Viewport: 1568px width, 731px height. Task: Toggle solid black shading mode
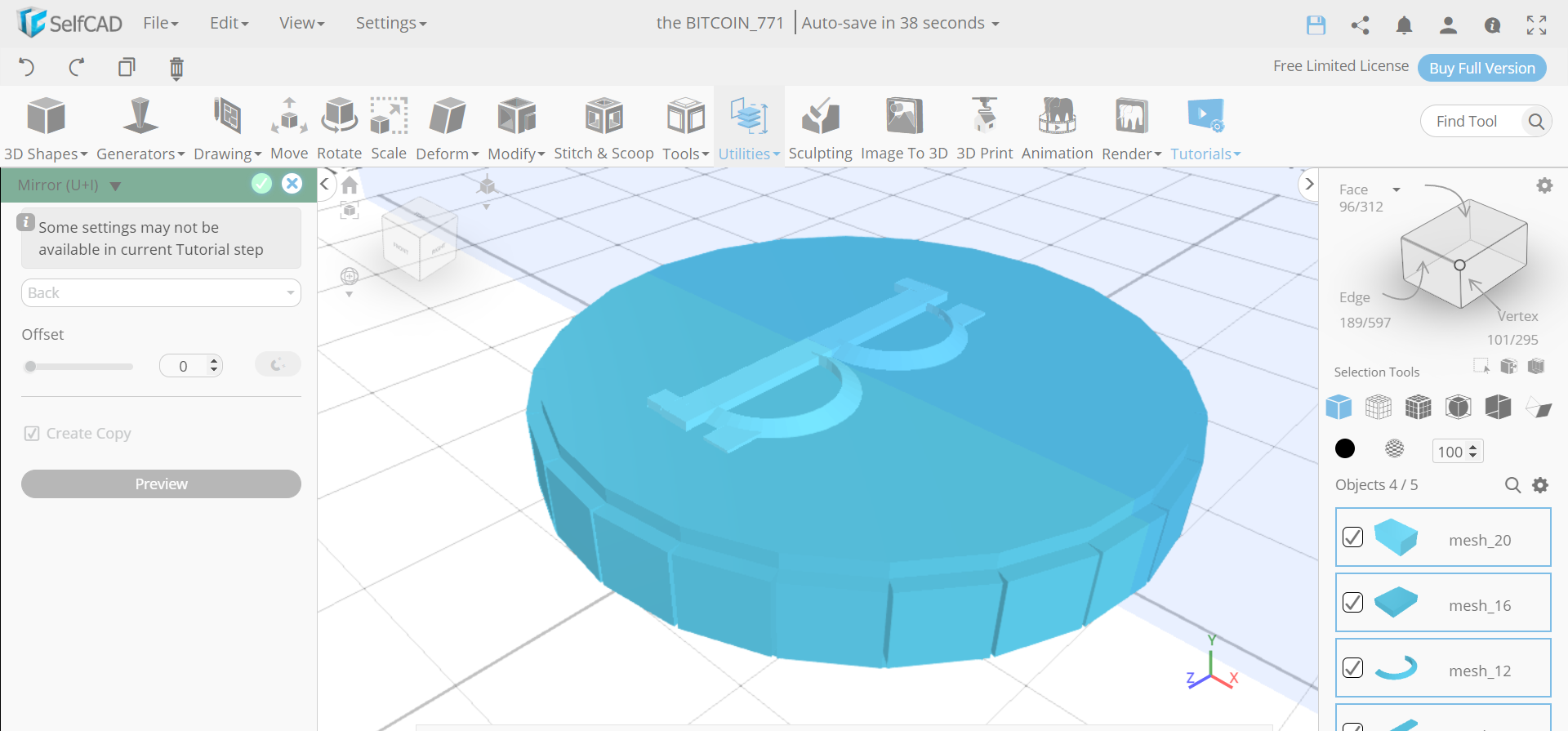tap(1344, 448)
